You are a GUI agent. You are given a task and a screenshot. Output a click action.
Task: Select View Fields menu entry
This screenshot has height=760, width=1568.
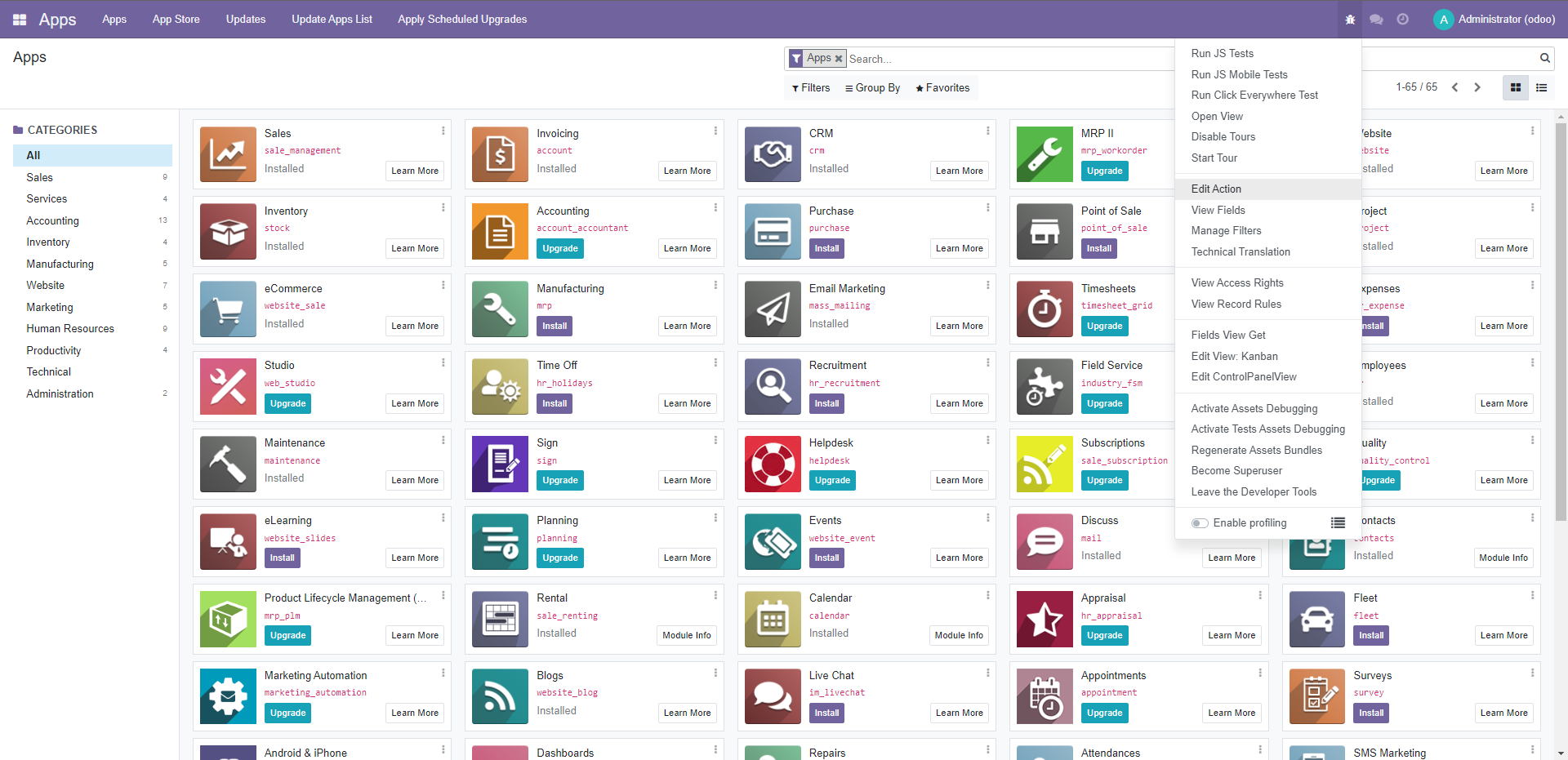click(1268, 211)
